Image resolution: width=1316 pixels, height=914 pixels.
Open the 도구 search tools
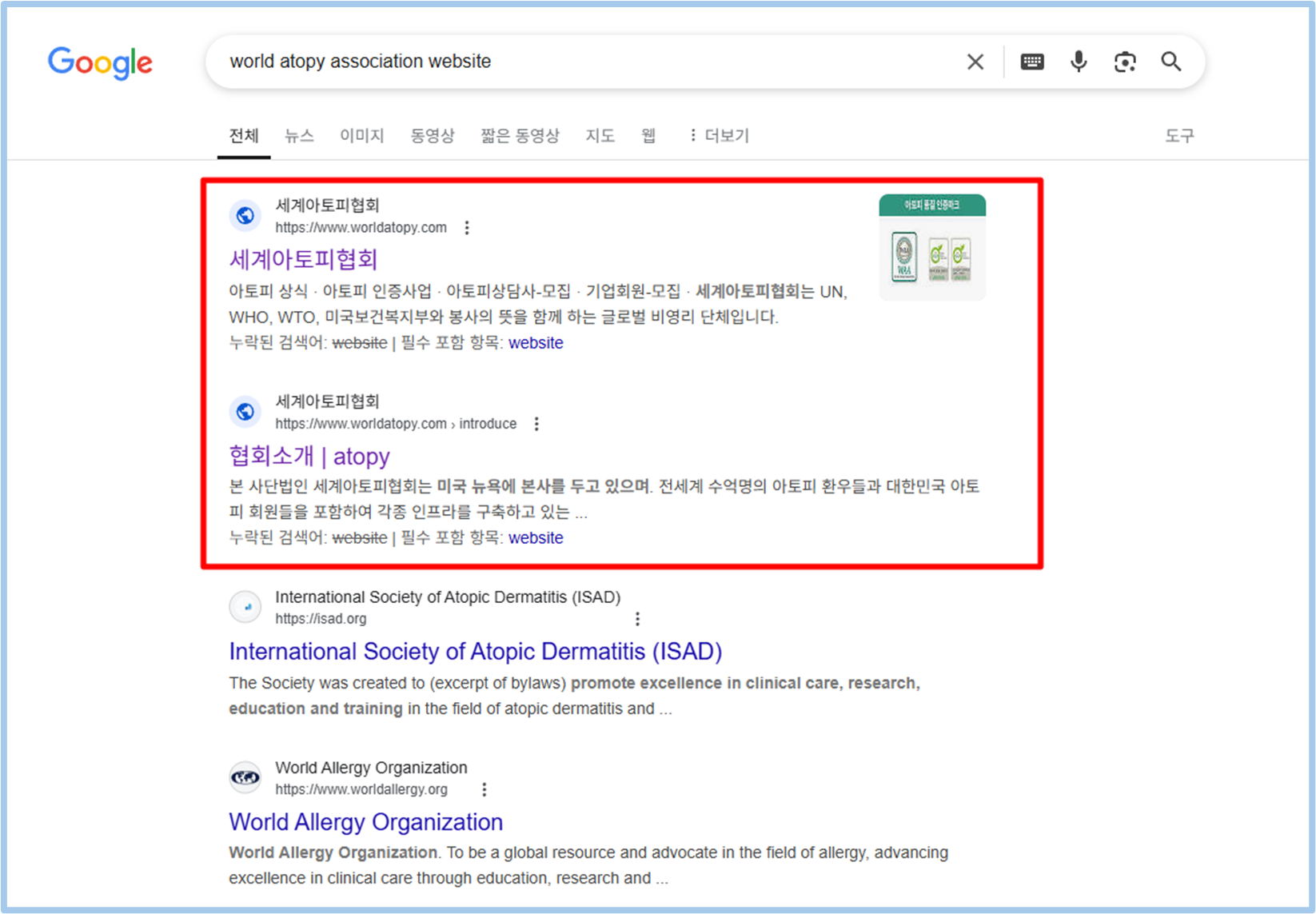(x=1179, y=136)
